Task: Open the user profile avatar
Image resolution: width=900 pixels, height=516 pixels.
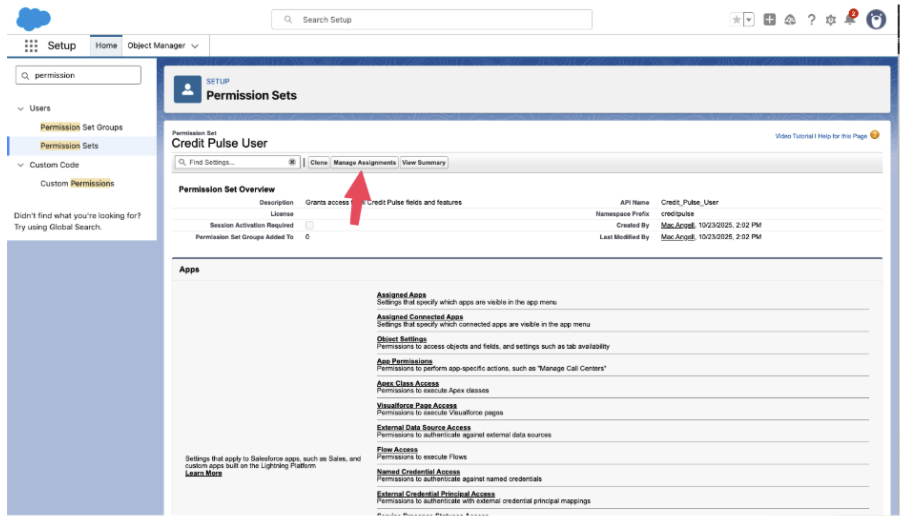Action: click(x=876, y=20)
